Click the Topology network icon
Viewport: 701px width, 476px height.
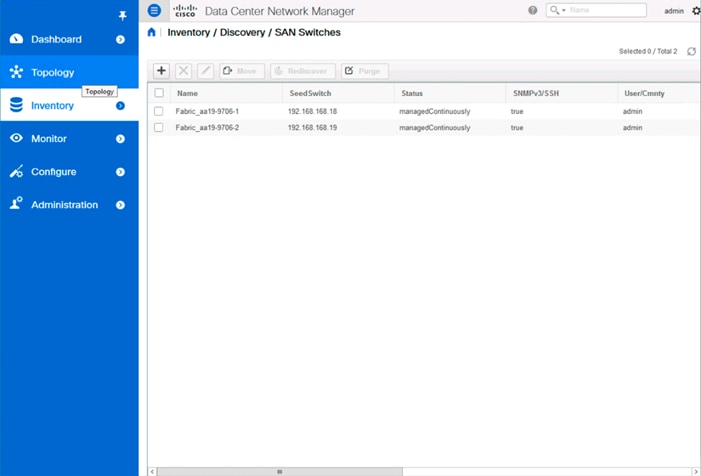click(17, 72)
